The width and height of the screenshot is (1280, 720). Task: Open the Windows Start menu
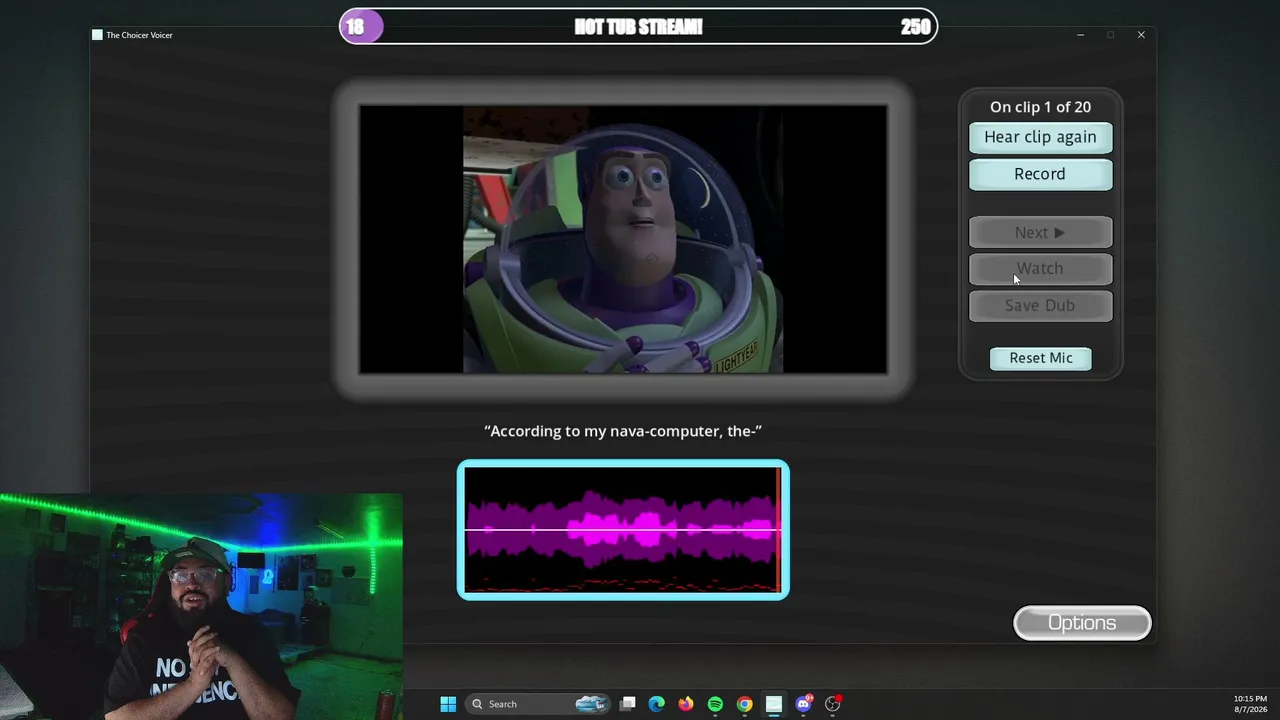tap(448, 704)
